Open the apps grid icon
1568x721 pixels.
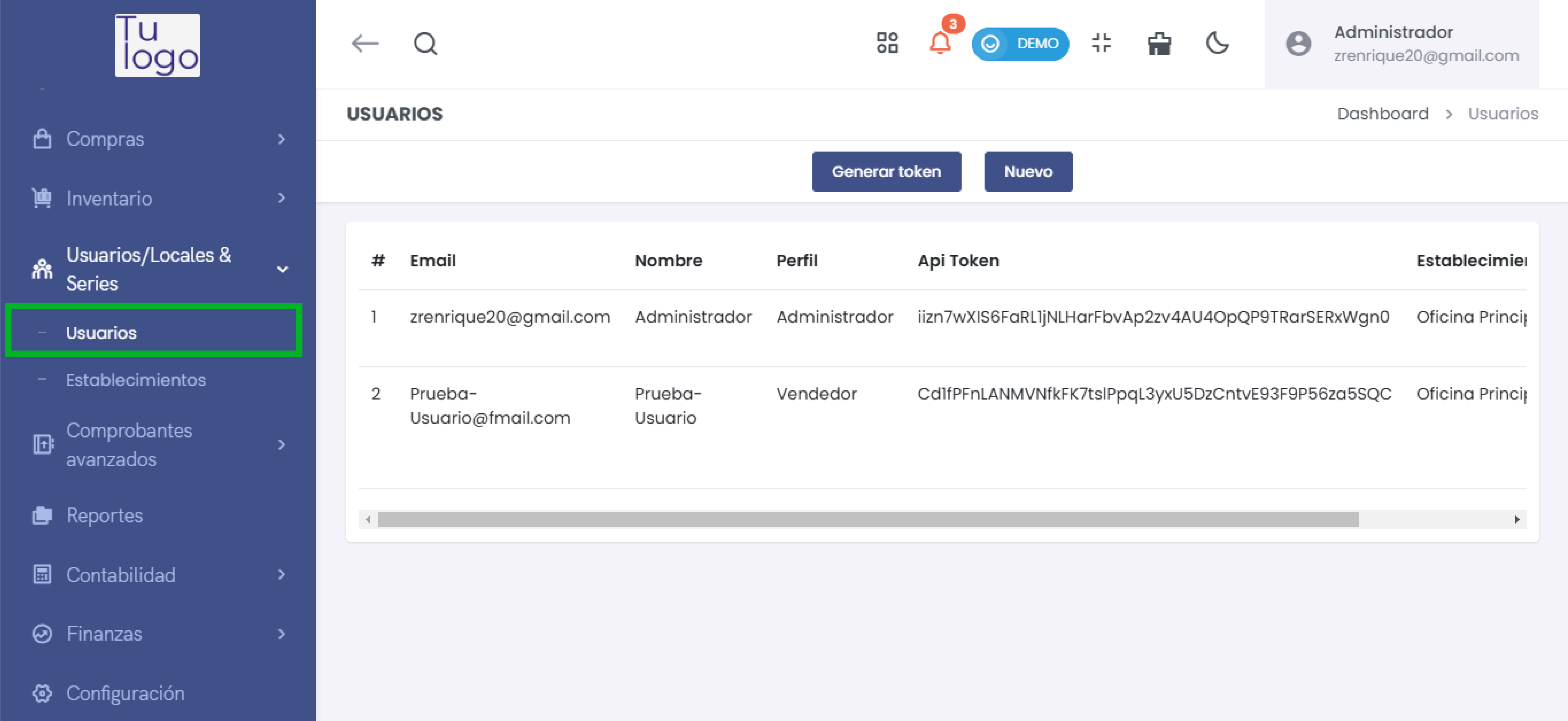click(x=887, y=43)
